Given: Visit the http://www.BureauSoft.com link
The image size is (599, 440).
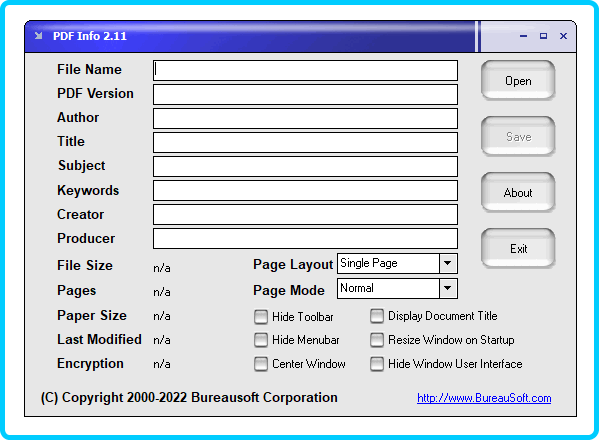Looking at the screenshot, I should pos(484,398).
